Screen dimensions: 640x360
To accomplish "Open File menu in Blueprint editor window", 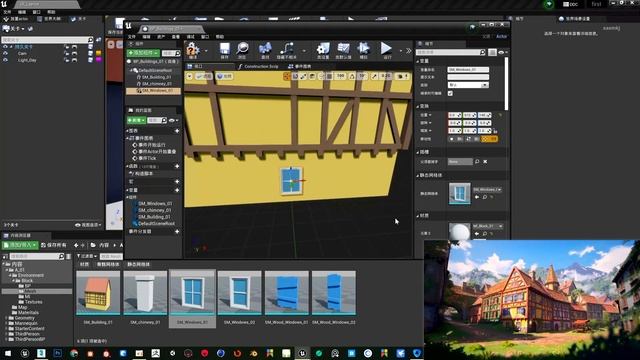I will click(x=132, y=37).
